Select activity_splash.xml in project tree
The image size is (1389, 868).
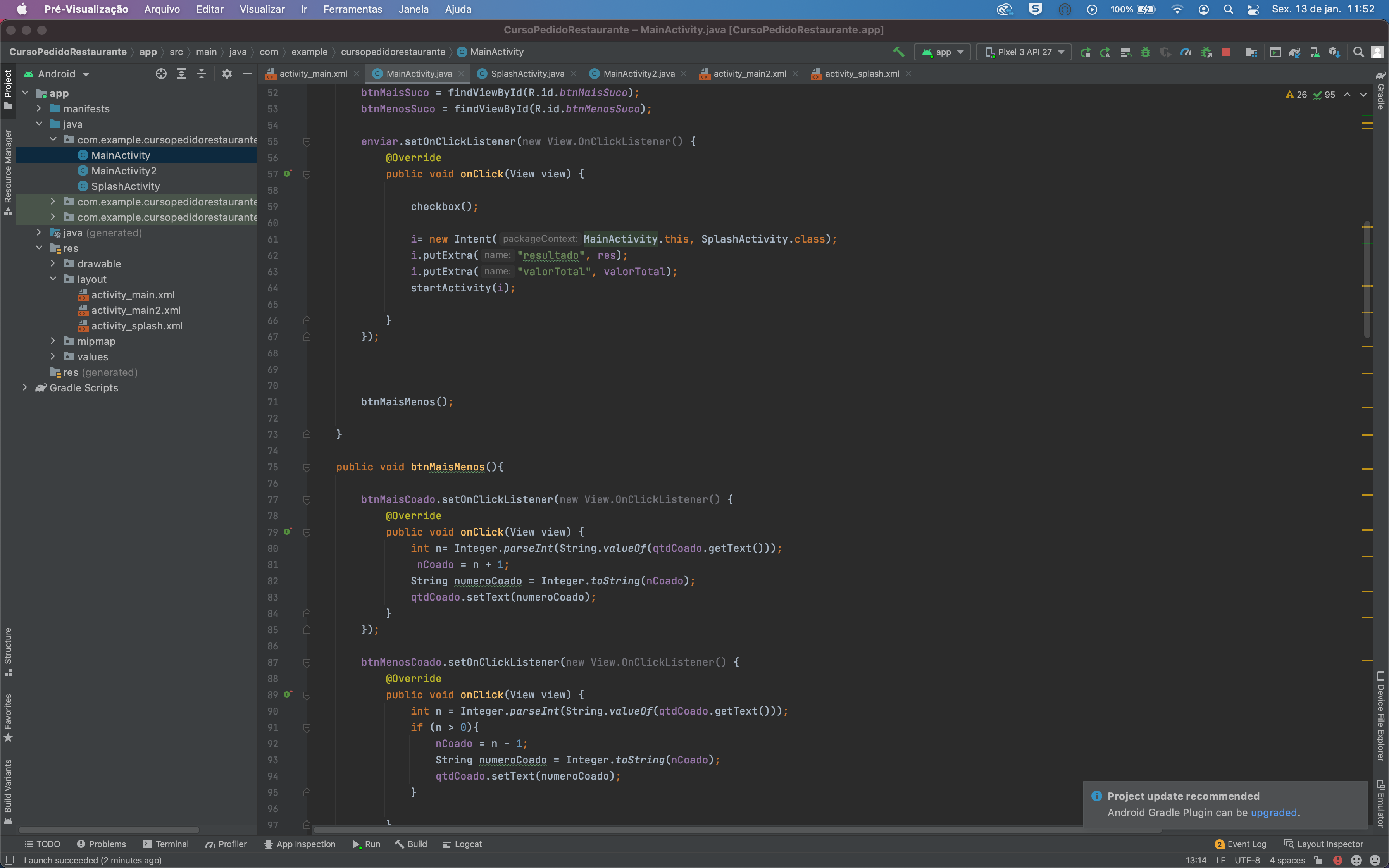136,325
